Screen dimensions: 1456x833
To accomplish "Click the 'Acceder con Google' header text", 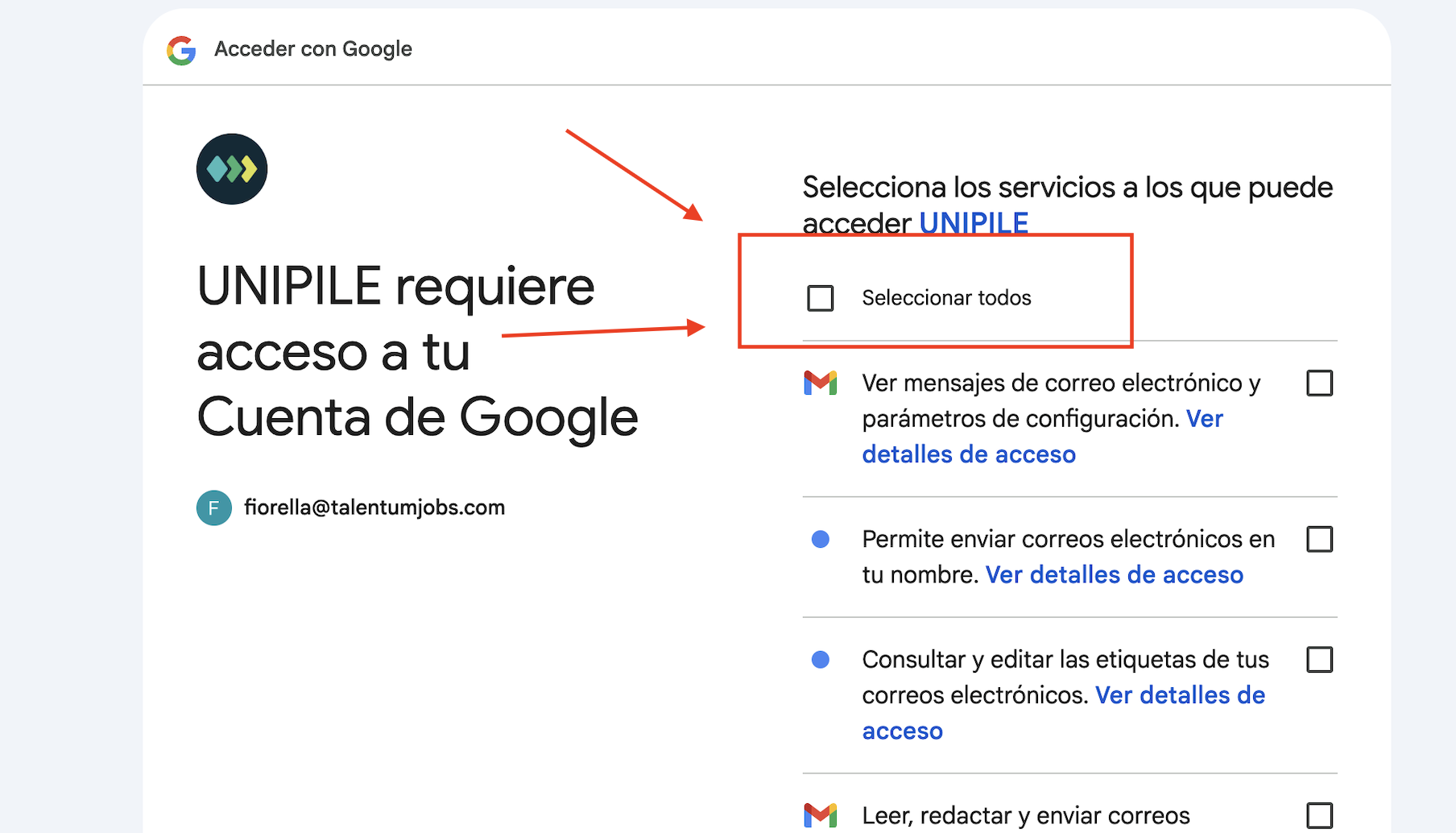I will click(313, 49).
